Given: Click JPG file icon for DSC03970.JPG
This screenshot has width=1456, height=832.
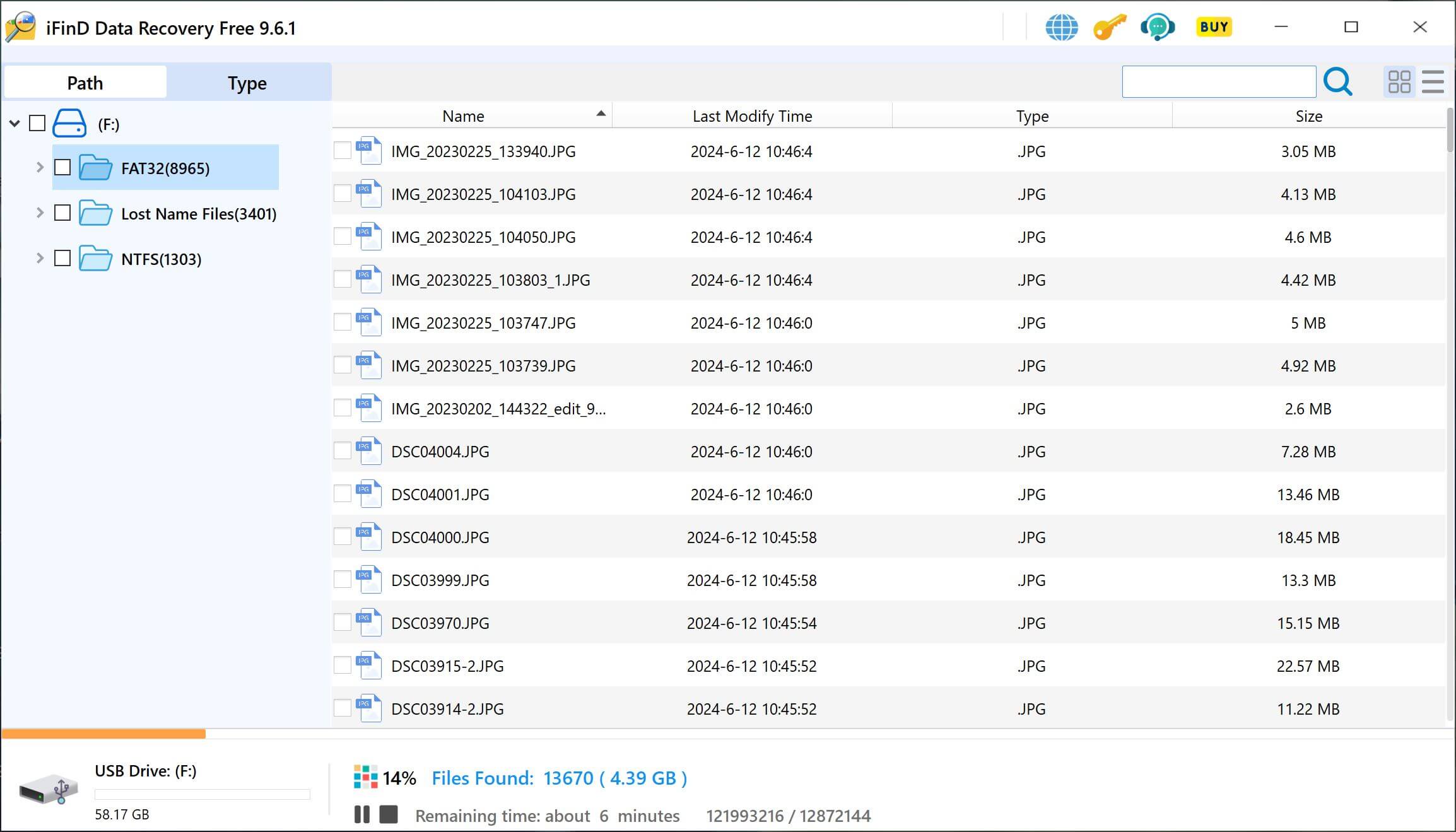Looking at the screenshot, I should click(x=369, y=623).
